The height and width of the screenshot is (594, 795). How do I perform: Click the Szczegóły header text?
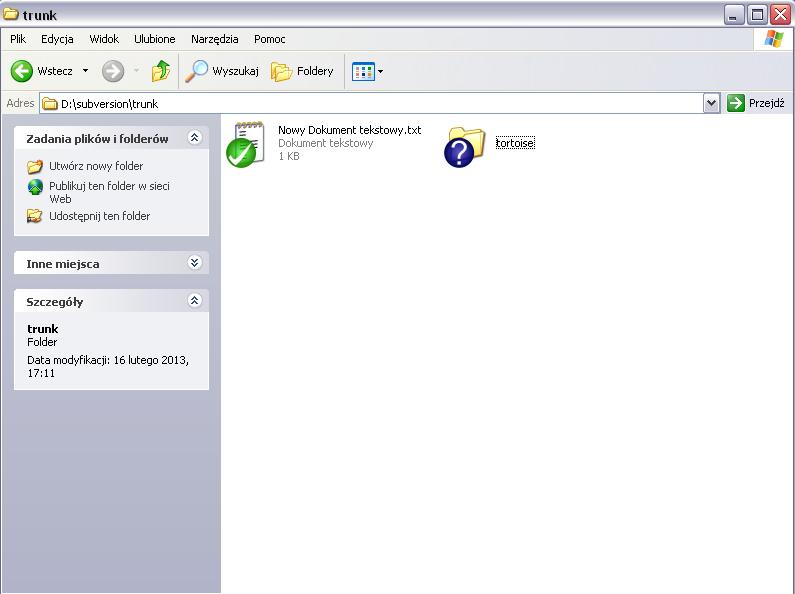55,302
